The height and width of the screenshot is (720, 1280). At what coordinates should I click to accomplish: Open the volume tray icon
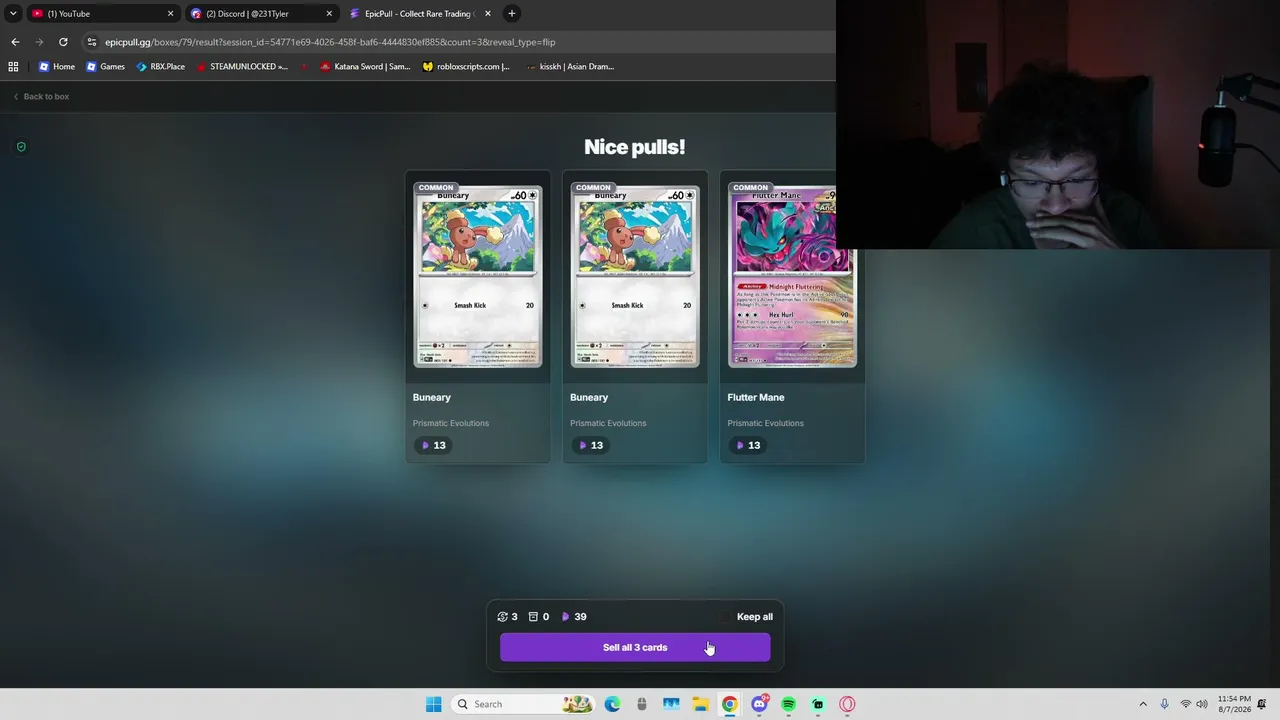tap(1202, 704)
